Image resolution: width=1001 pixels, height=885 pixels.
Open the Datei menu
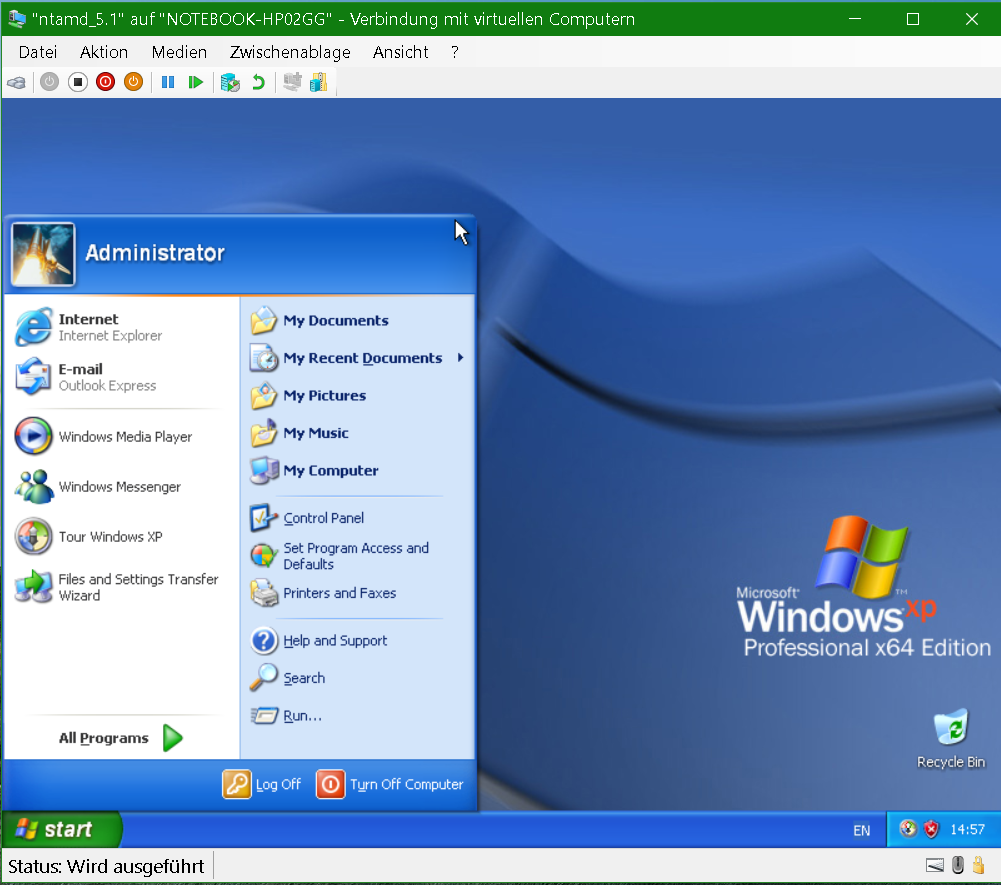[38, 52]
